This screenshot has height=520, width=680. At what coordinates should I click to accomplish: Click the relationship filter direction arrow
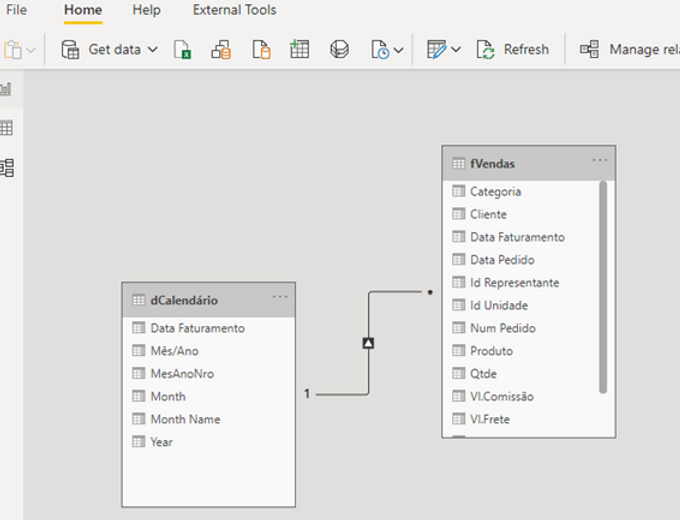368,343
